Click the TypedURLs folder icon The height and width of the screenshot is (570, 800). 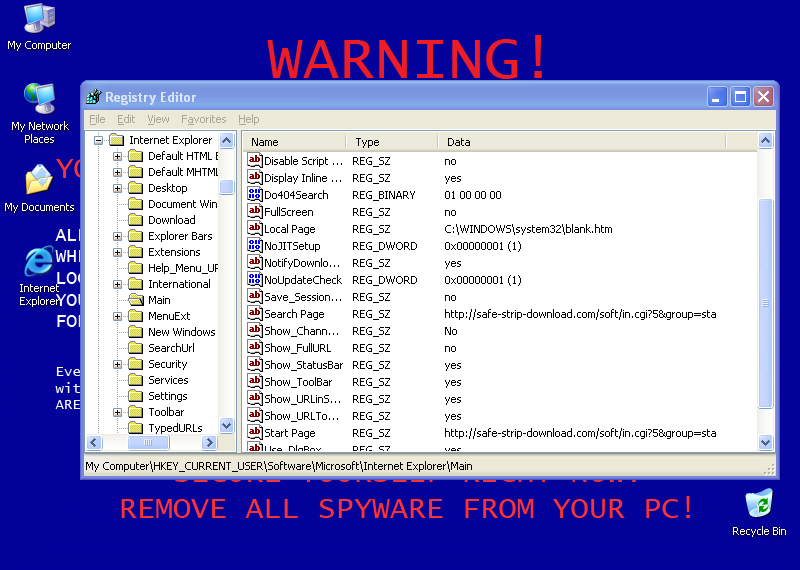(x=136, y=428)
